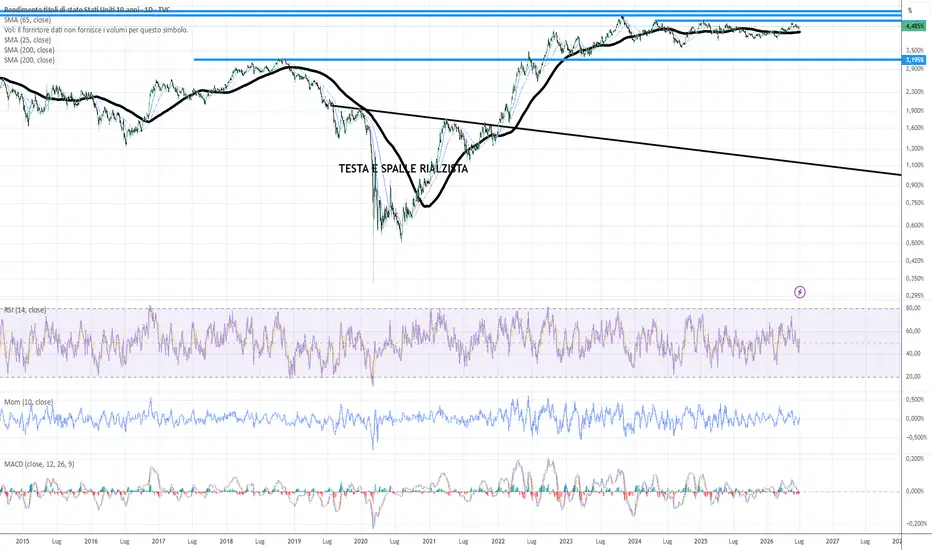Select the RSI (14, close) indicator label

tap(25, 310)
